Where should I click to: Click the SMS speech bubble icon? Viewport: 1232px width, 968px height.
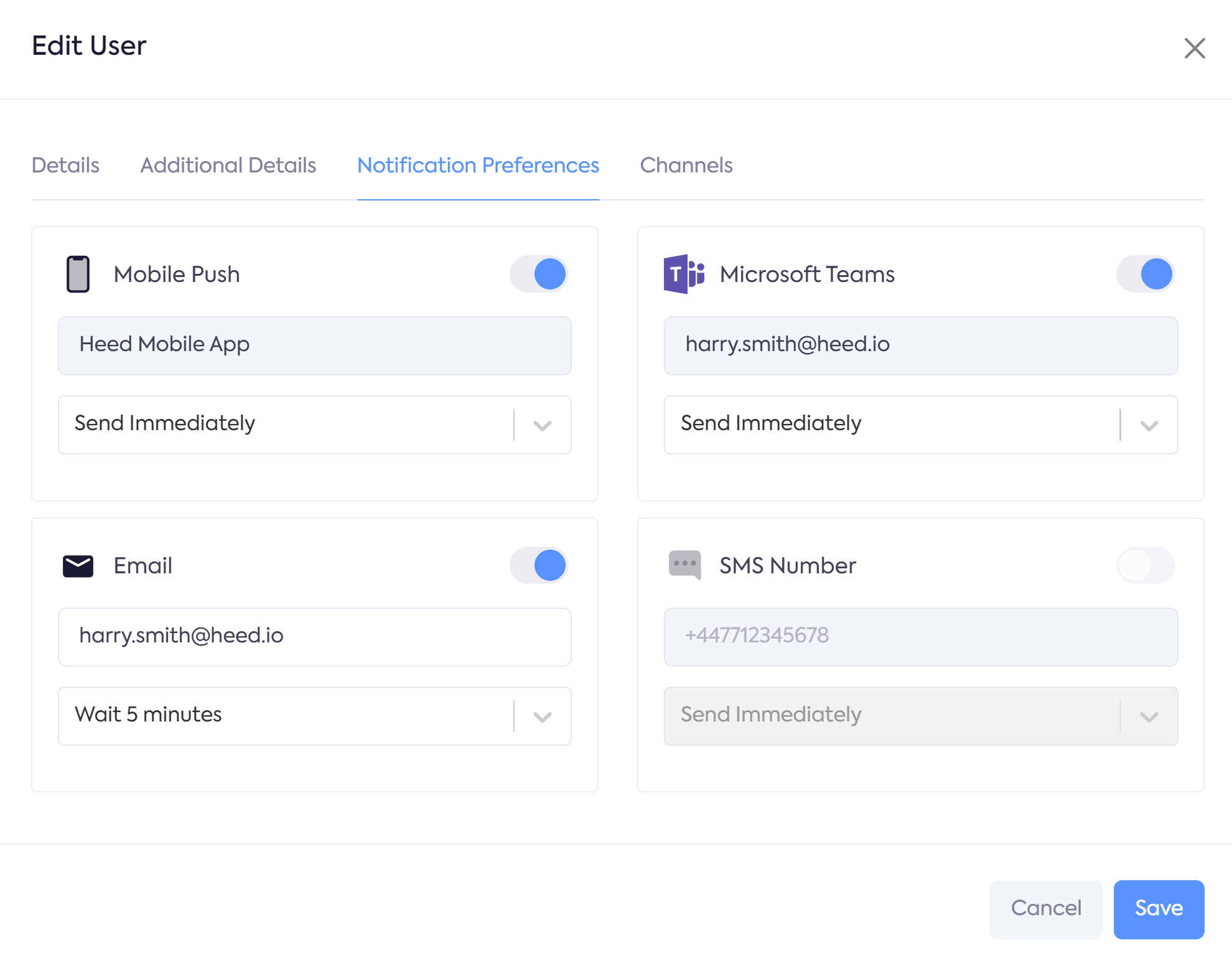684,565
